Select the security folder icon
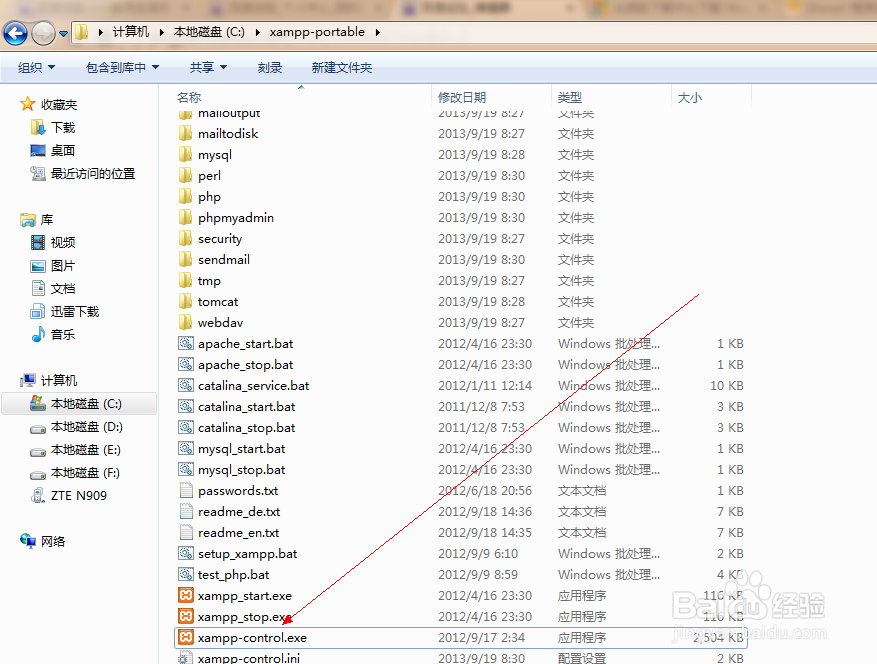The image size is (877, 664). click(186, 238)
